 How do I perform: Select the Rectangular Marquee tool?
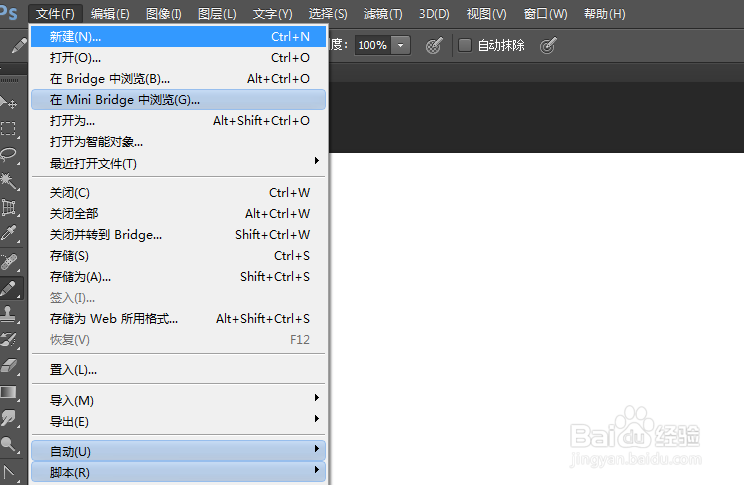pyautogui.click(x=9, y=129)
